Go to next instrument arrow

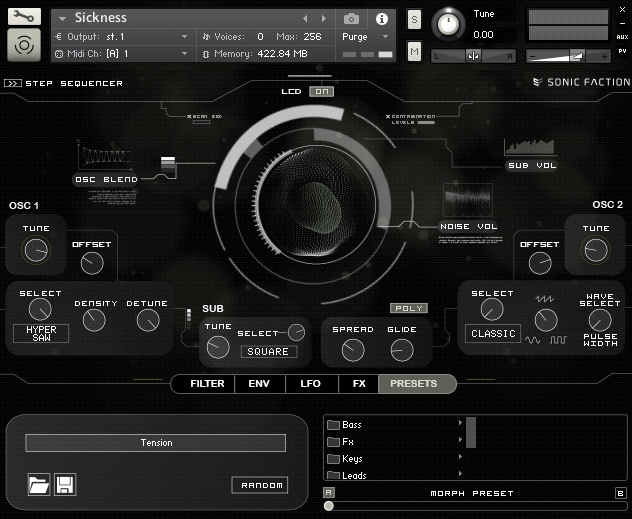tap(323, 18)
